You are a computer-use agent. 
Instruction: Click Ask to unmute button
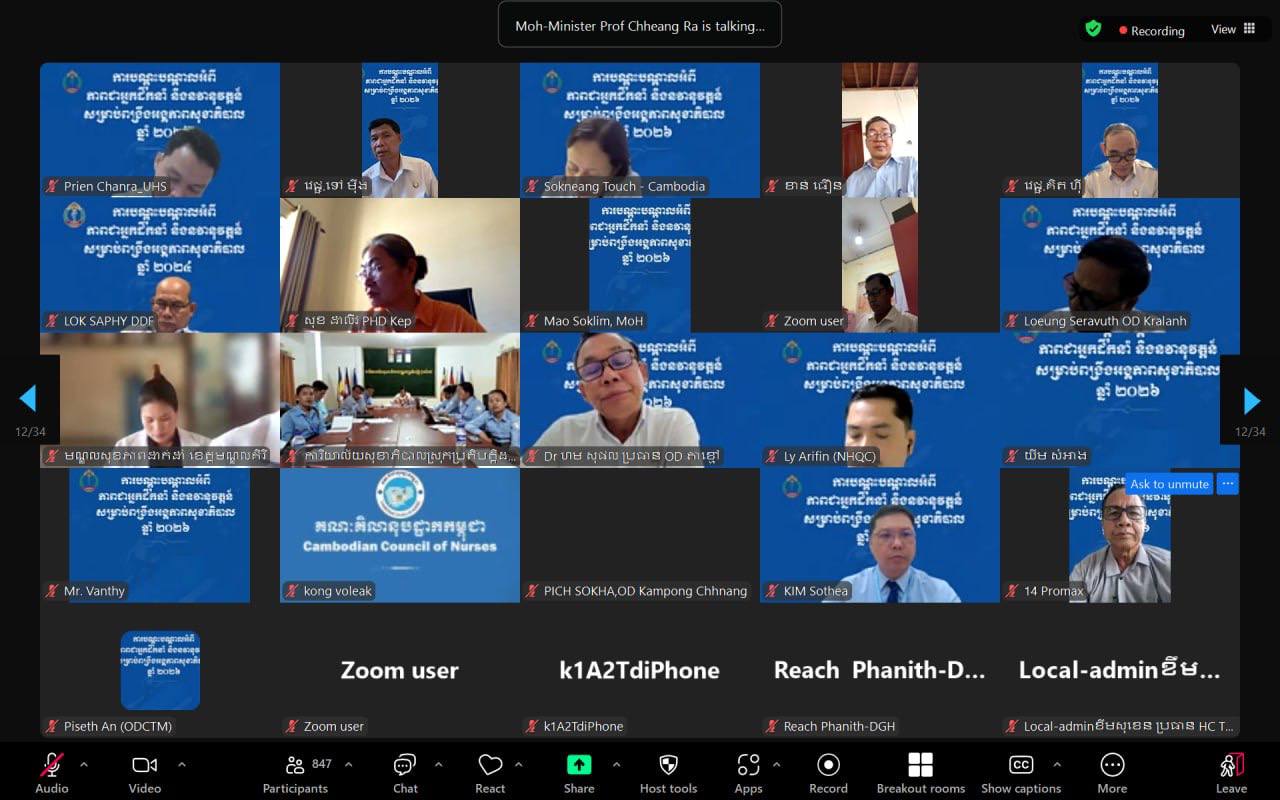pyautogui.click(x=1169, y=484)
